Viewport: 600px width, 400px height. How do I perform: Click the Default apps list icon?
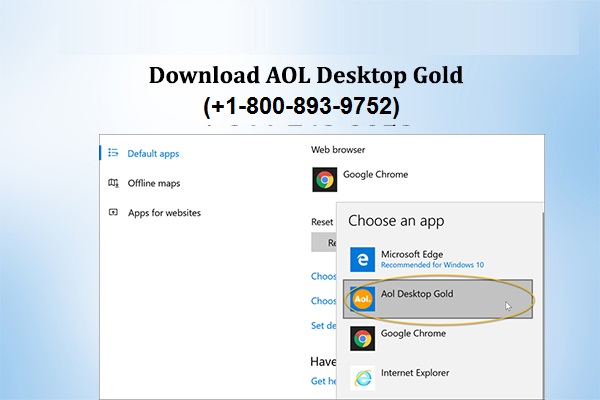(113, 153)
